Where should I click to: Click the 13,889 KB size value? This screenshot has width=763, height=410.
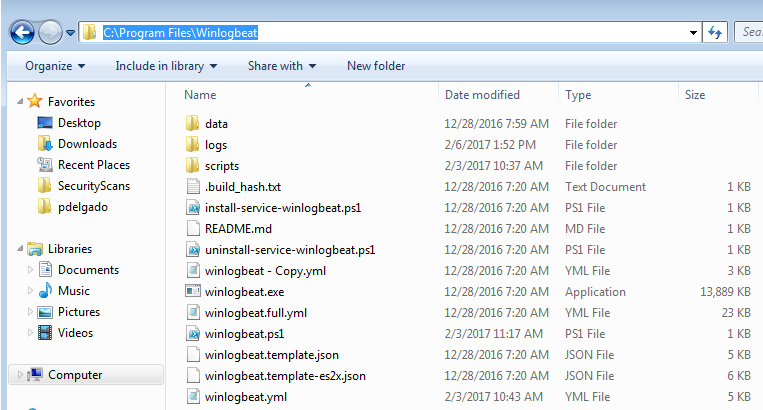point(725,292)
